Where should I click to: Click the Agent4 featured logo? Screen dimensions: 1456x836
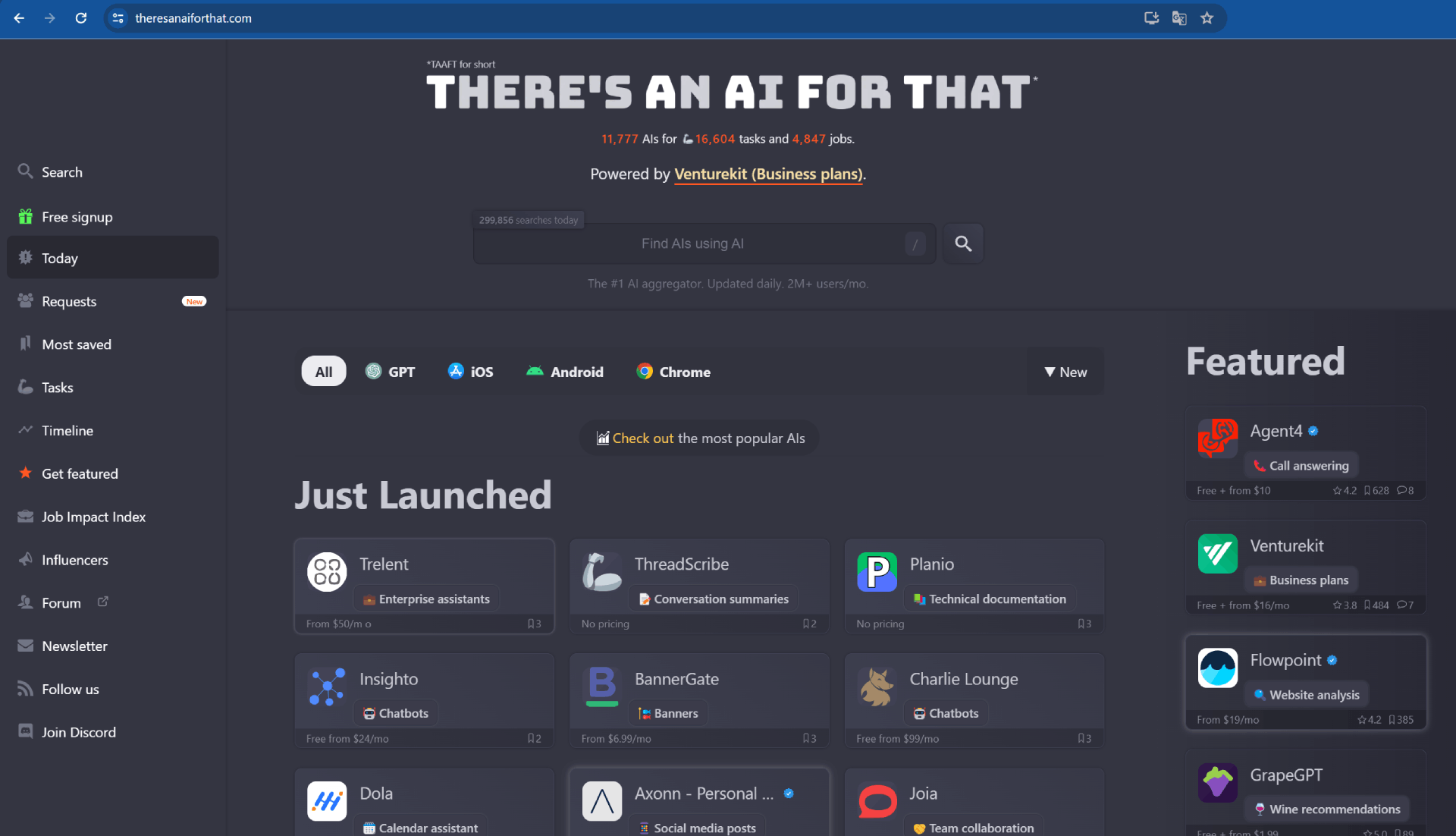coord(1217,438)
